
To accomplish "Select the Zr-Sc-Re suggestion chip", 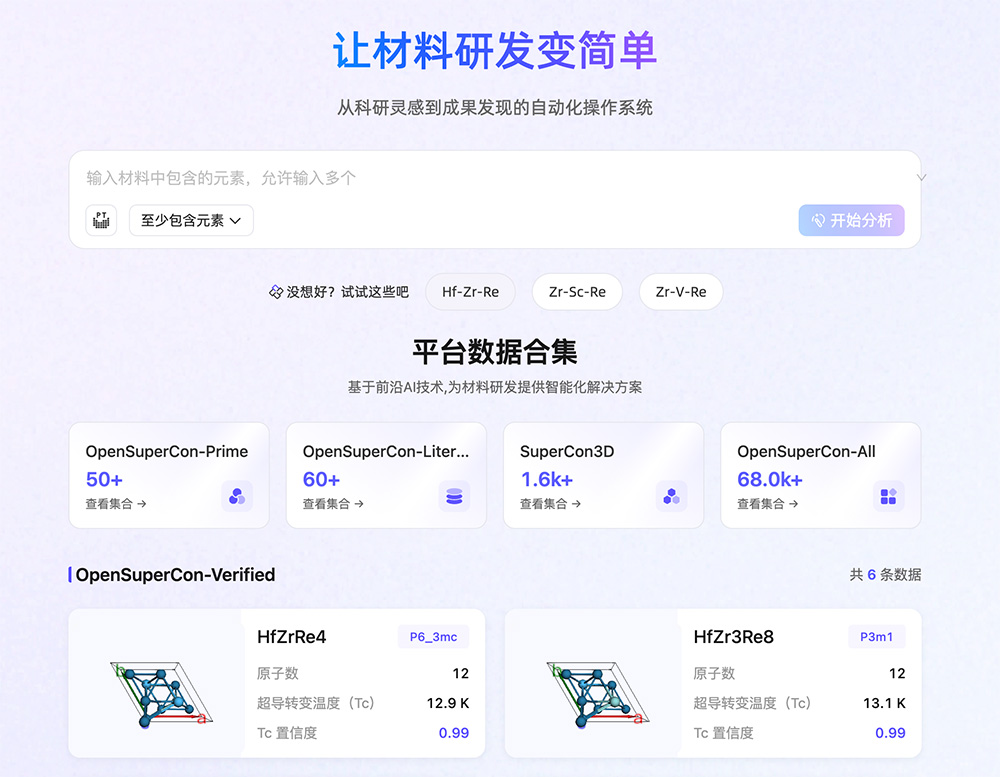I will tap(577, 292).
